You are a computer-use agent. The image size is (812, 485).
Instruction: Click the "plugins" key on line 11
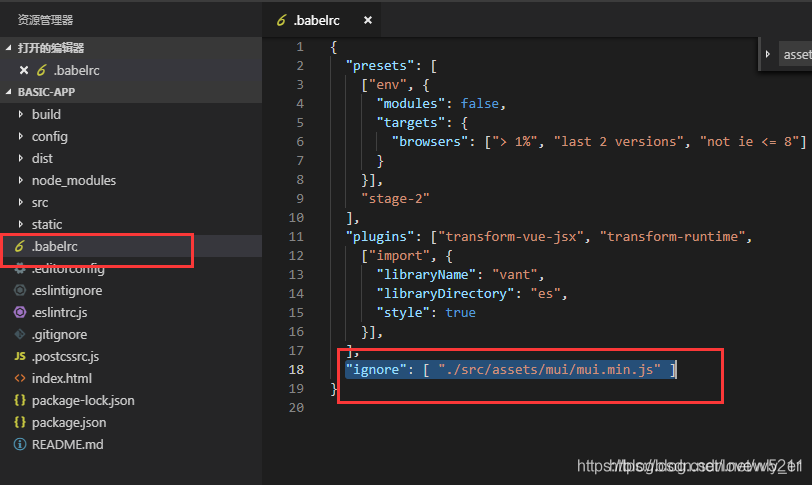[x=380, y=237]
